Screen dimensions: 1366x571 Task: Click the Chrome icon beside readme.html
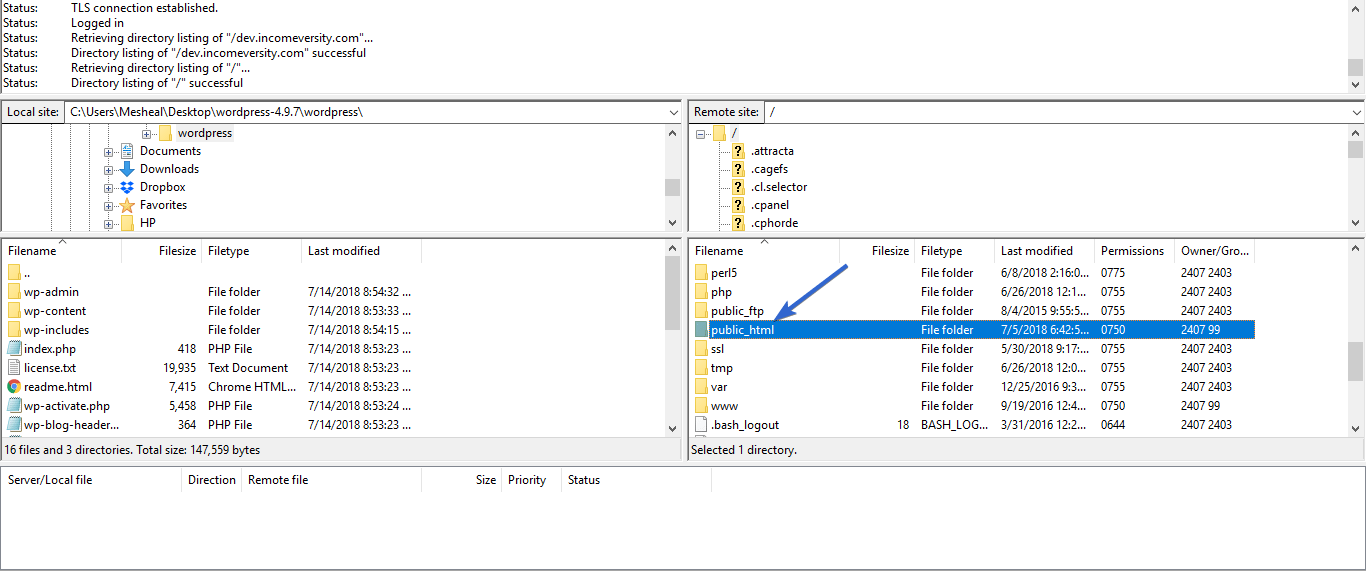coord(14,387)
